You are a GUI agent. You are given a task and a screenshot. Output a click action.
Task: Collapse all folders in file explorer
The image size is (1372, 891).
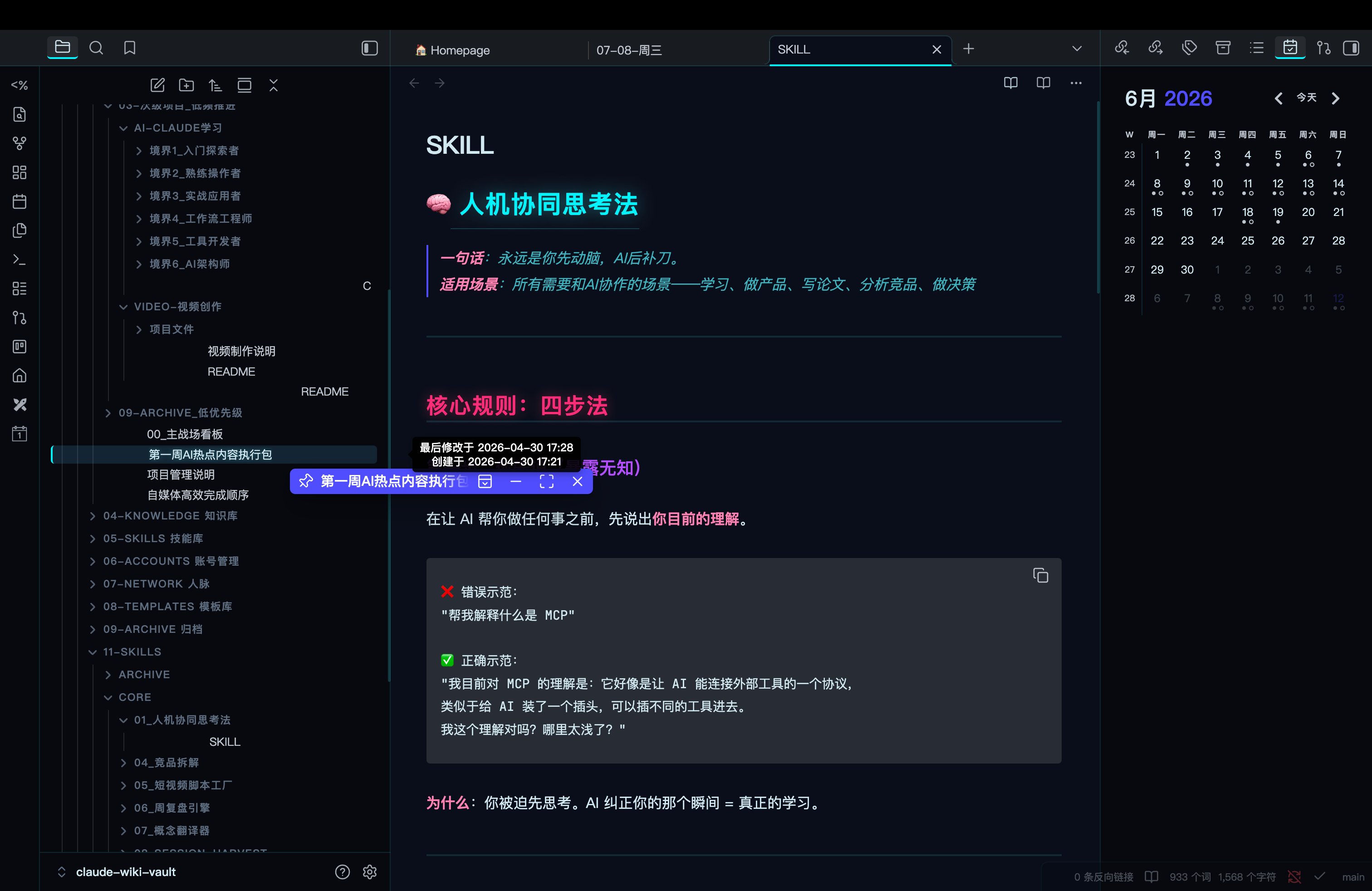coord(273,85)
